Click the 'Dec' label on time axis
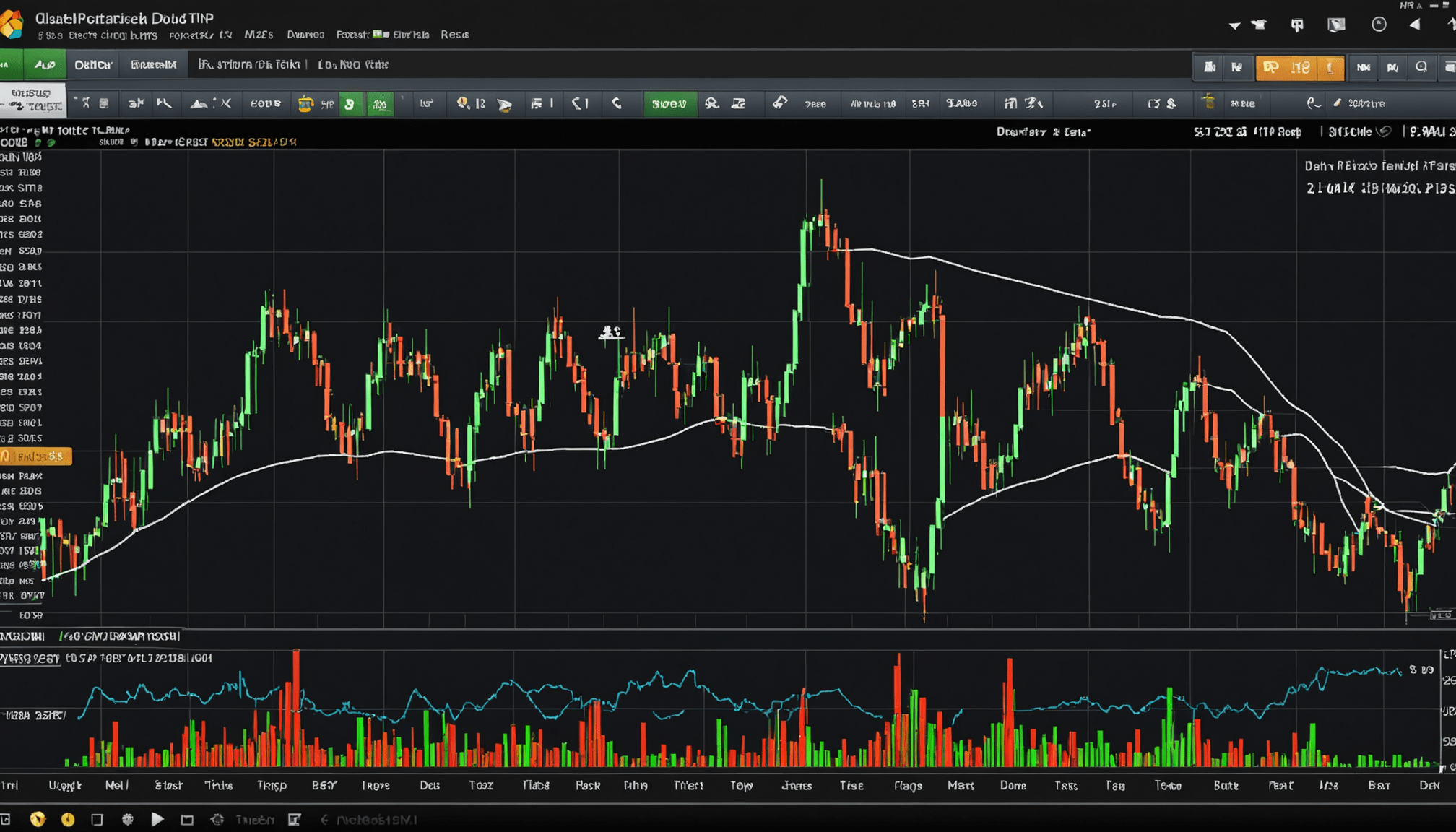The image size is (1456, 832). point(430,785)
